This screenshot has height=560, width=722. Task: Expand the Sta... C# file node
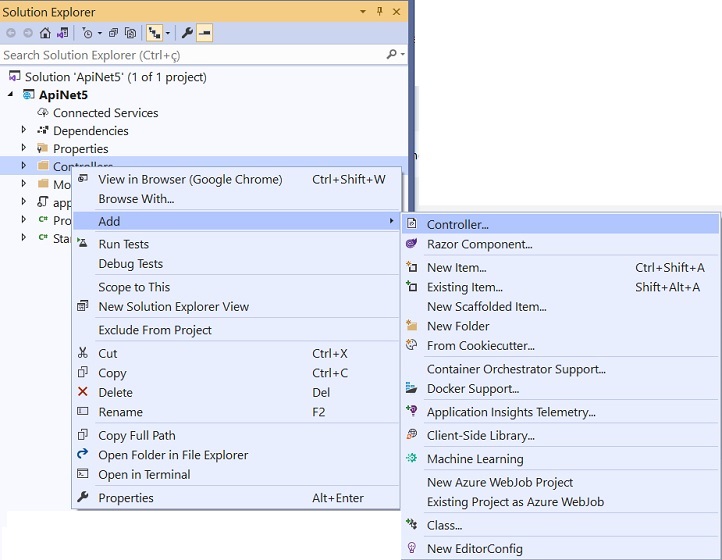[23, 238]
